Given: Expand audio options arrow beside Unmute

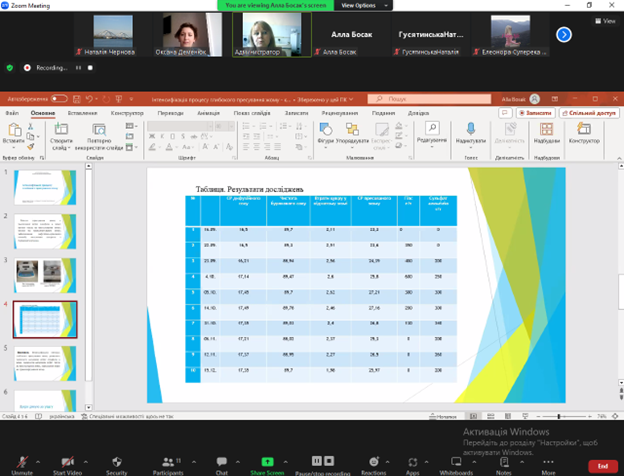Looking at the screenshot, I should click(x=38, y=462).
